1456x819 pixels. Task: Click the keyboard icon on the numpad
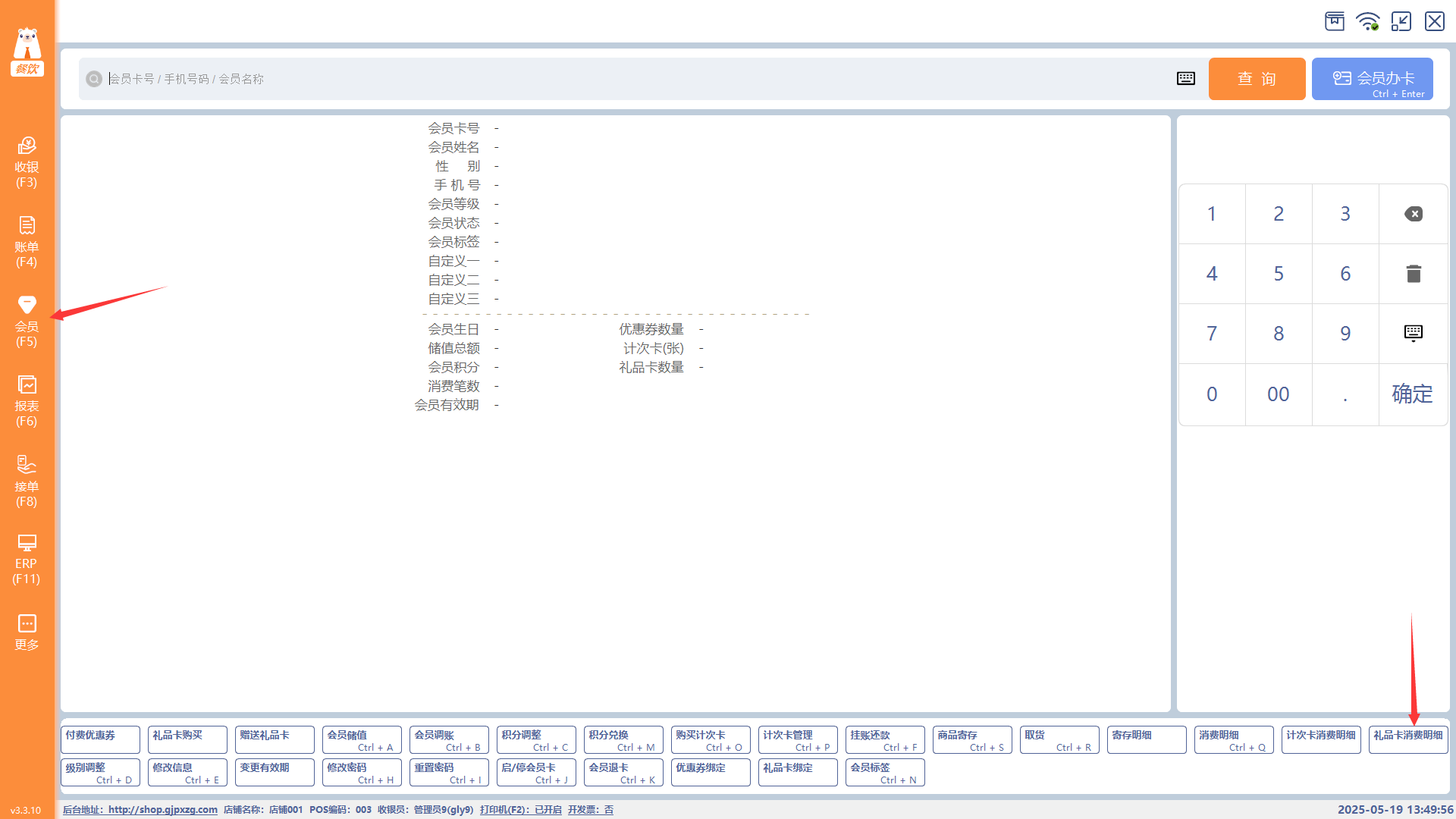1413,333
